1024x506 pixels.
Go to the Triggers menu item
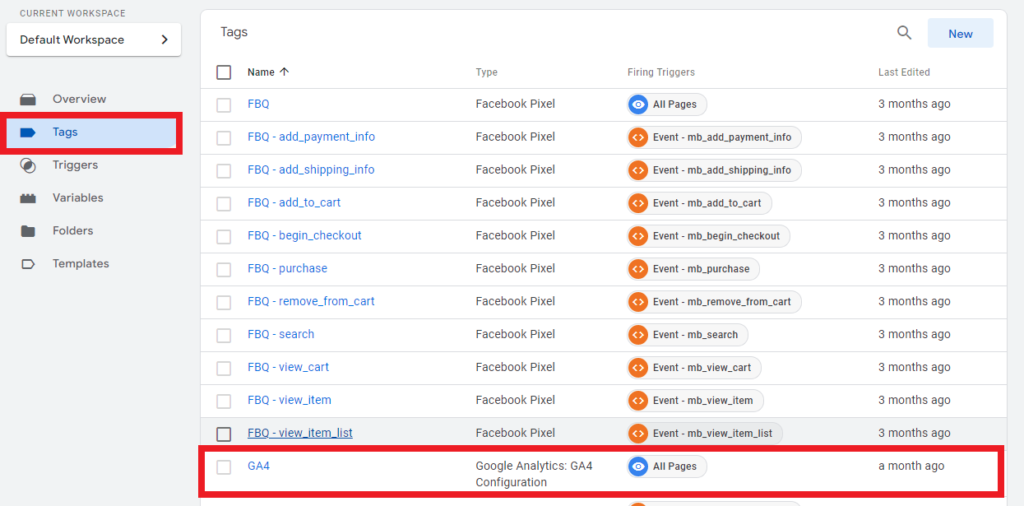pyautogui.click(x=75, y=165)
